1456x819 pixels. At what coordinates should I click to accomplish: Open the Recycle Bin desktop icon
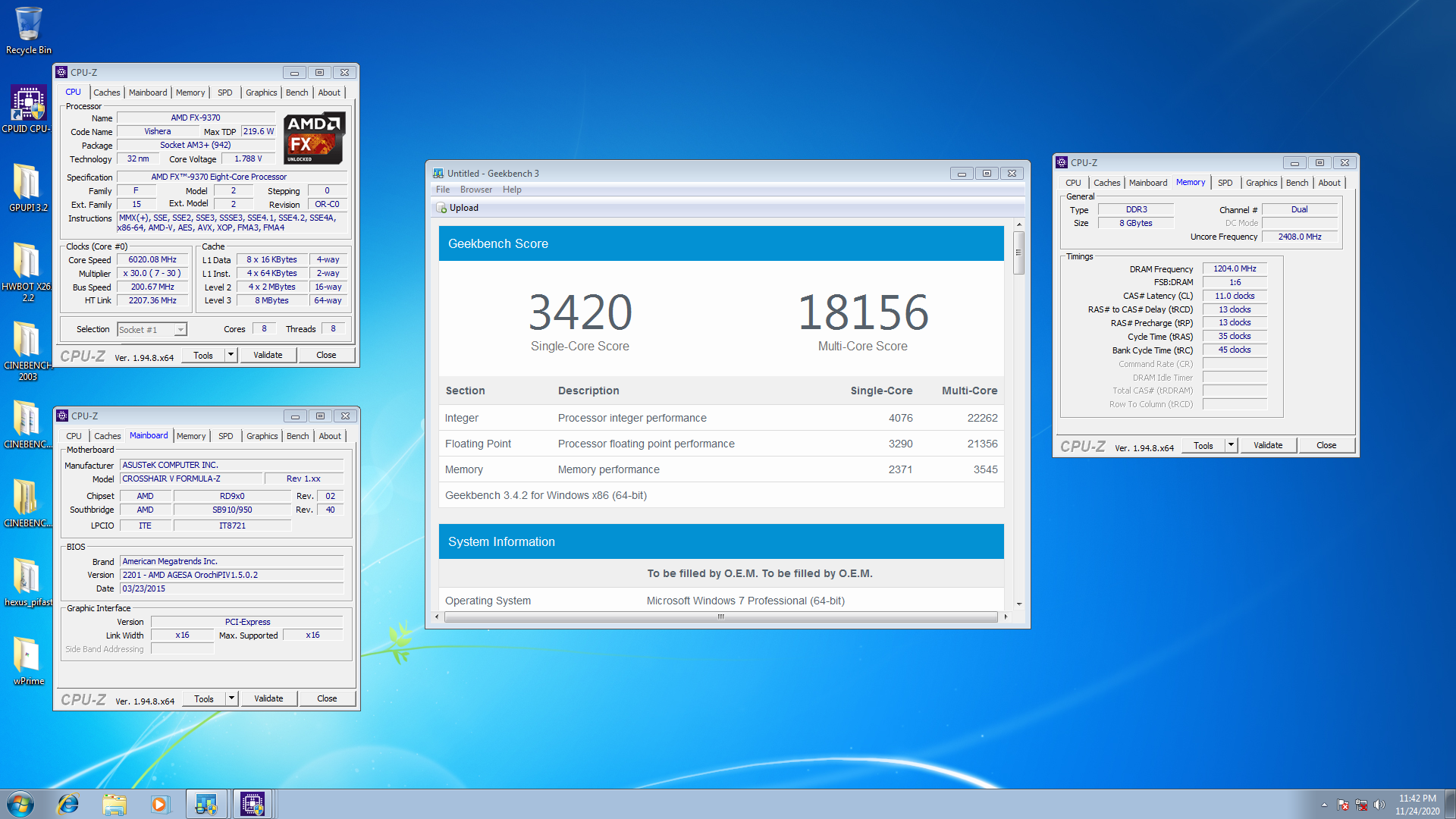point(28,30)
